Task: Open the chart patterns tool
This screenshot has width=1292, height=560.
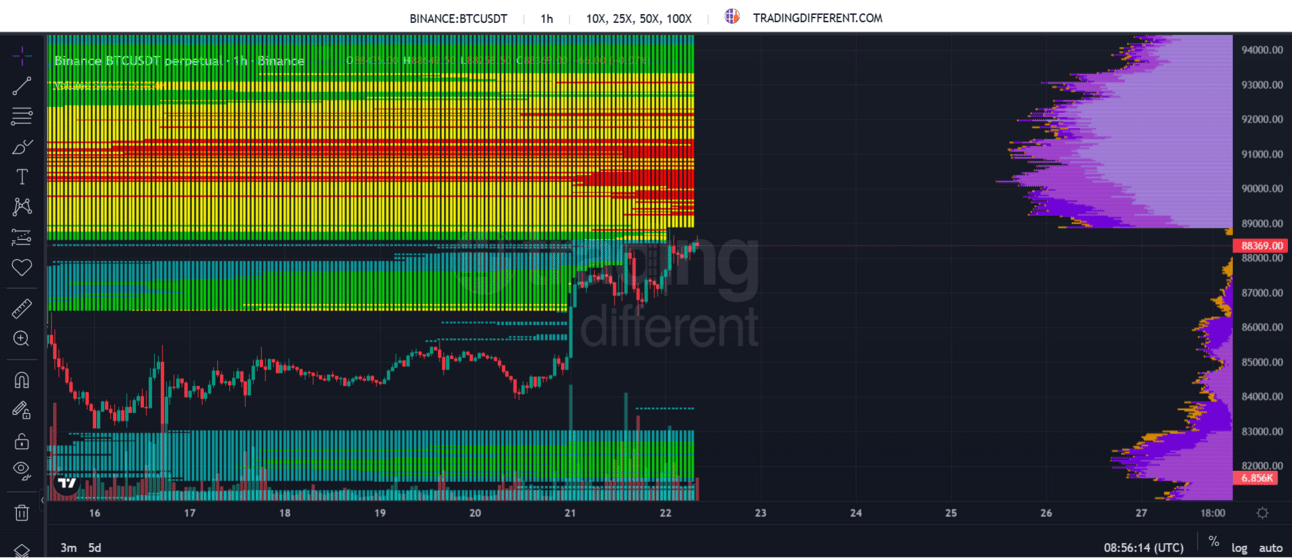Action: pyautogui.click(x=22, y=207)
